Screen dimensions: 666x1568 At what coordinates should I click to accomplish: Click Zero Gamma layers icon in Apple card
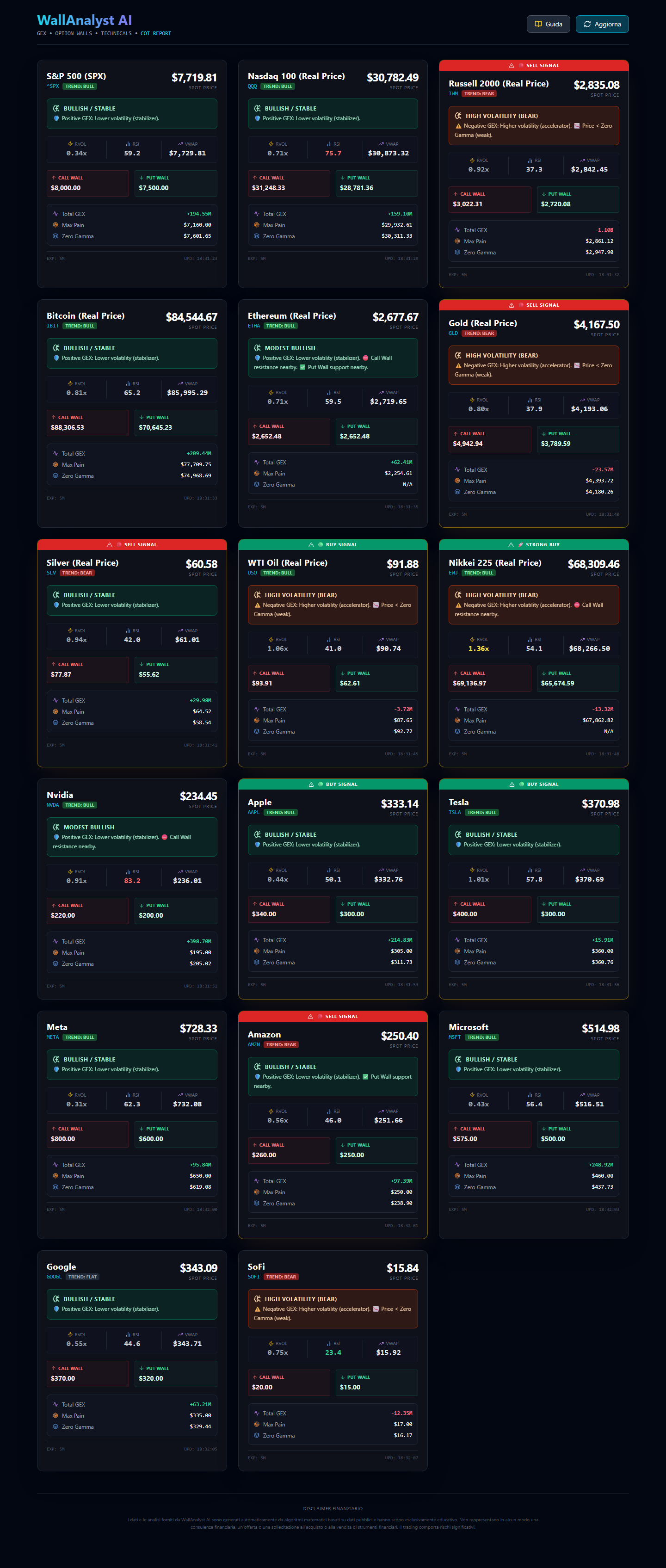coord(256,963)
